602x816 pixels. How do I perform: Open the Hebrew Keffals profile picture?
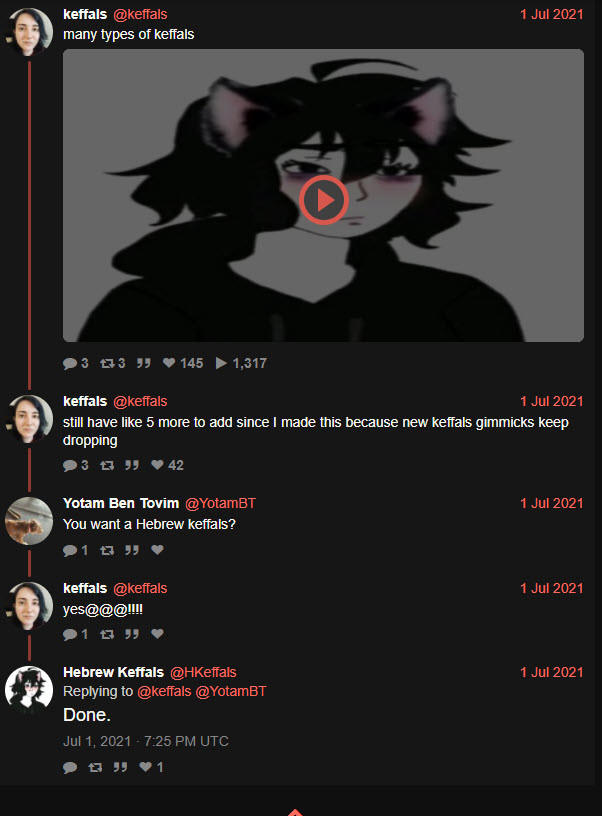tap(29, 690)
